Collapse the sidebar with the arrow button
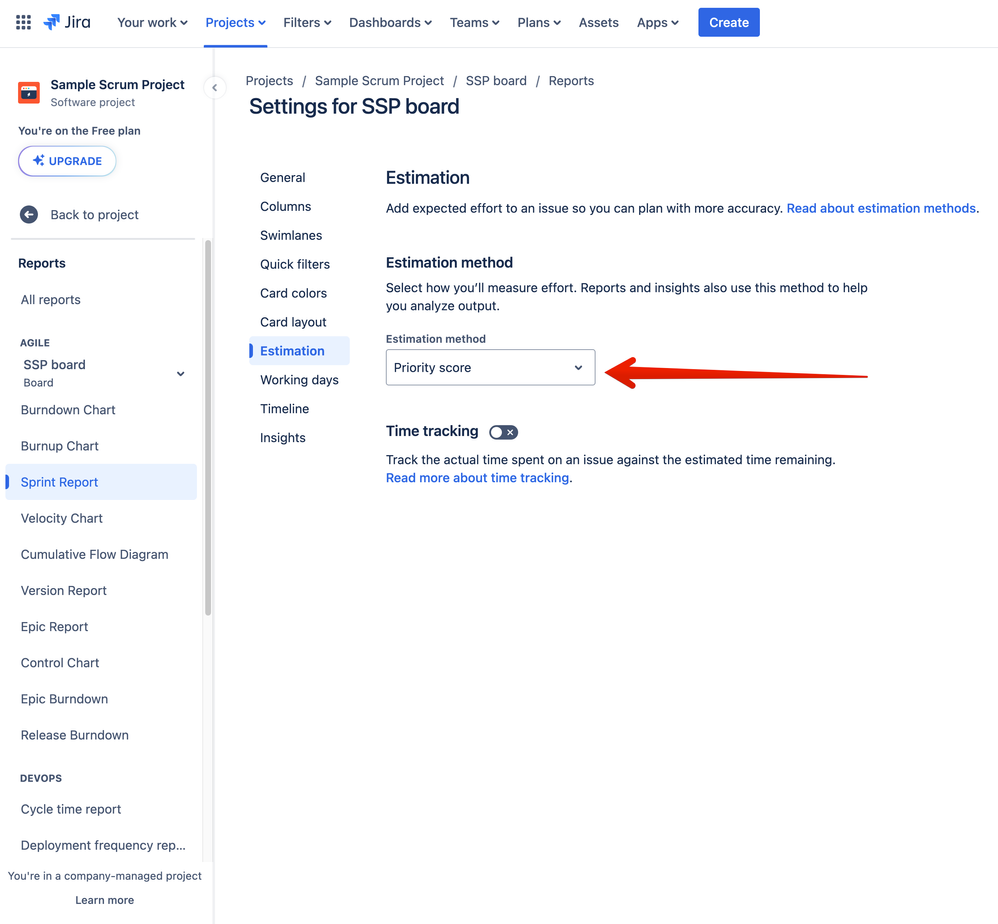Image resolution: width=998 pixels, height=924 pixels. (x=214, y=88)
